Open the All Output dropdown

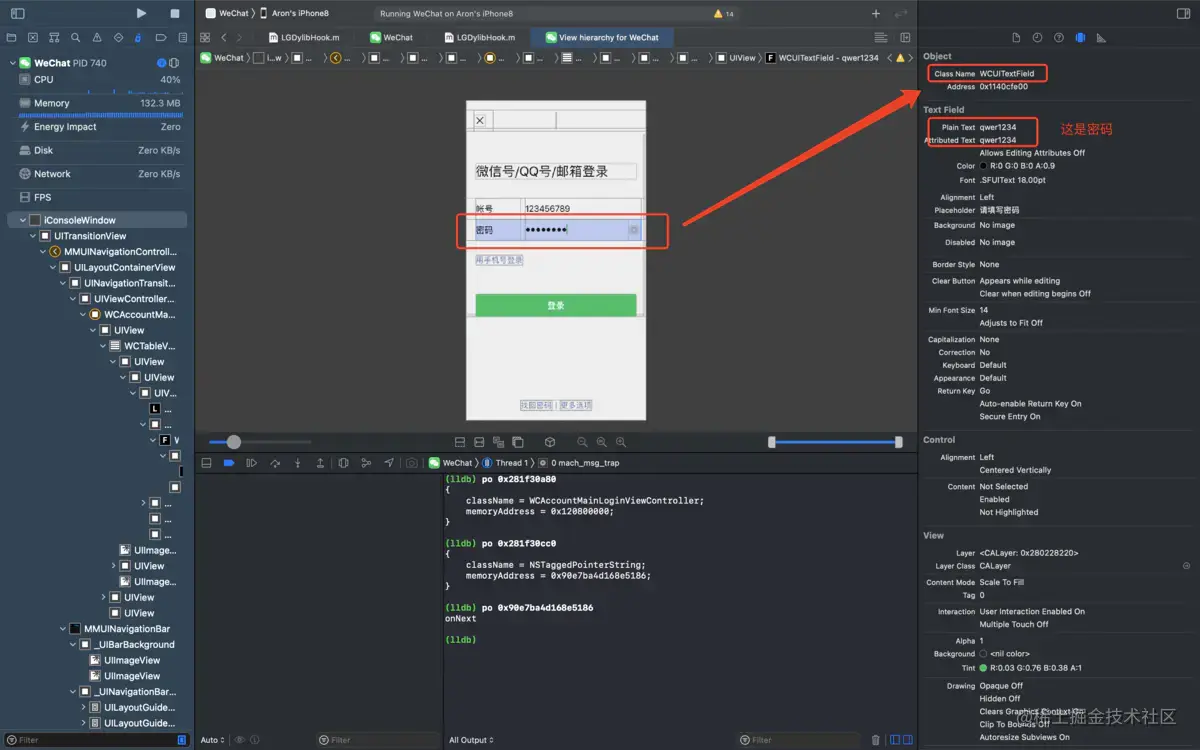coord(471,740)
